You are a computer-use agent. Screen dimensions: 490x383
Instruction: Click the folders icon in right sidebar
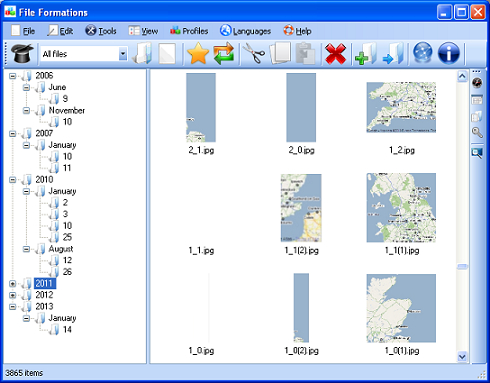pos(477,116)
